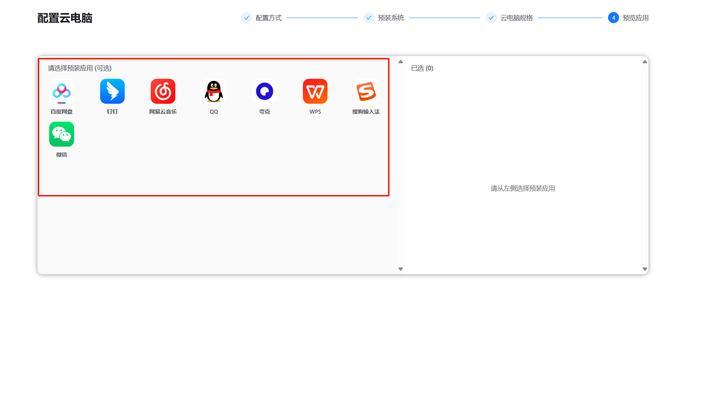
Task: Click app list scrollbar up arrow
Action: point(401,62)
